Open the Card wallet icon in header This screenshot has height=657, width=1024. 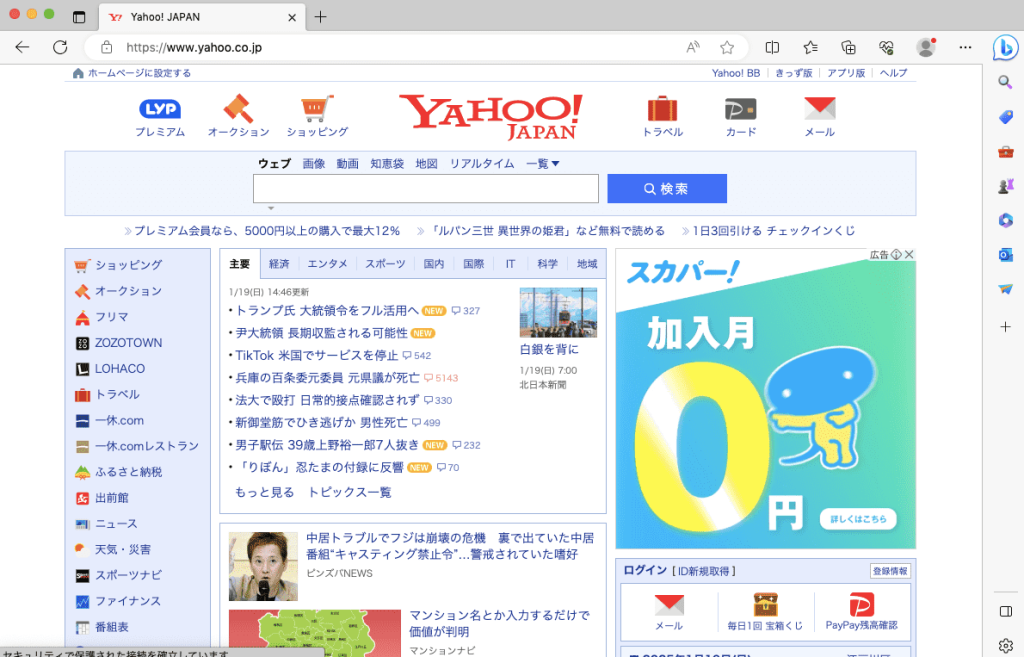741,109
